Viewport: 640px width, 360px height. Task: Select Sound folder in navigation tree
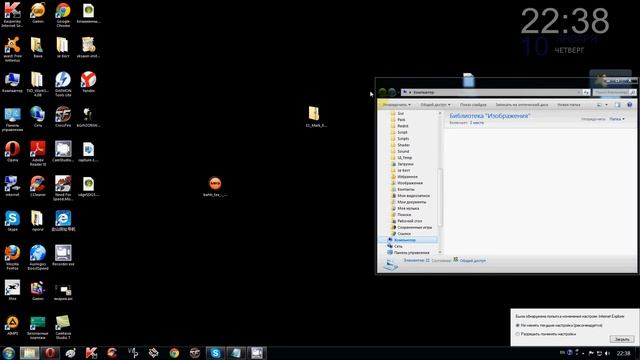pyautogui.click(x=400, y=151)
